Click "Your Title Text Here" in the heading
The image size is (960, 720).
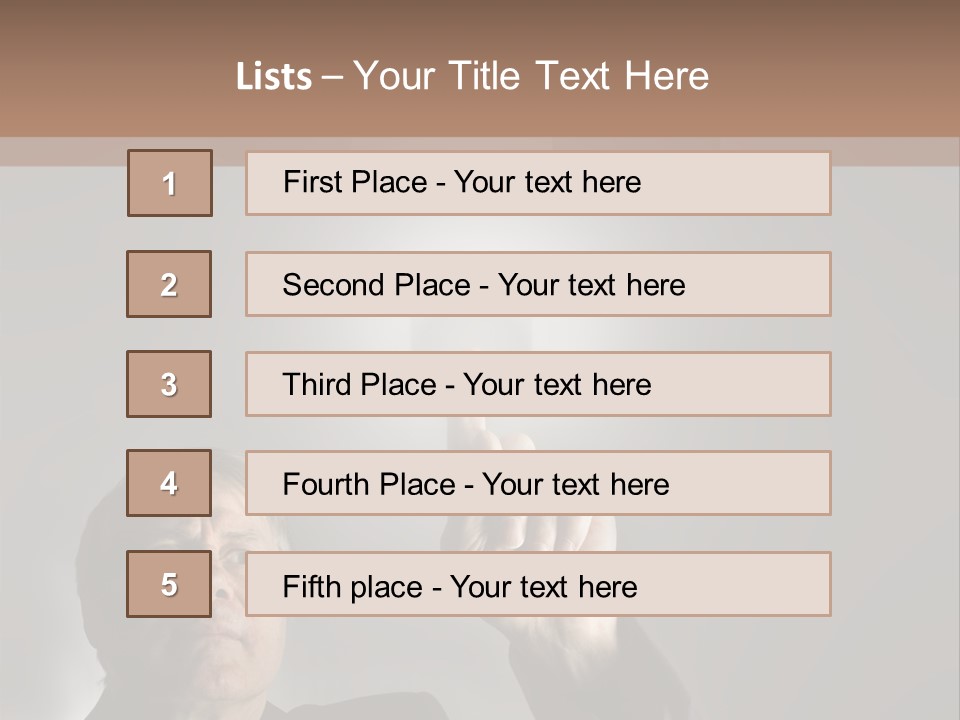(531, 76)
